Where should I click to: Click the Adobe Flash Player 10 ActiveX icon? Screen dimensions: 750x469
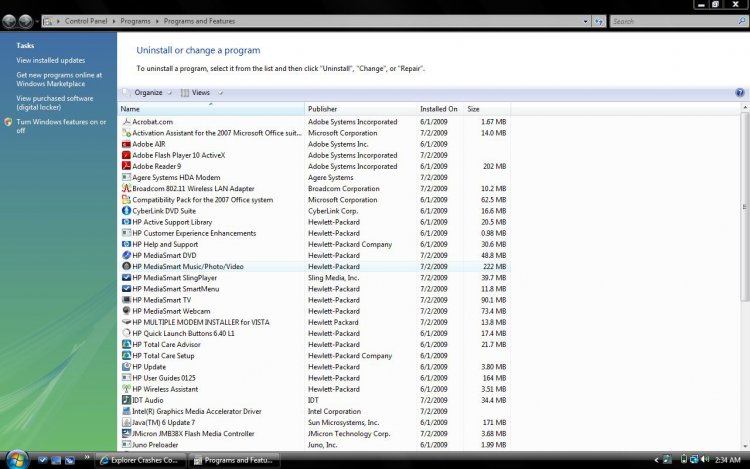[126, 155]
